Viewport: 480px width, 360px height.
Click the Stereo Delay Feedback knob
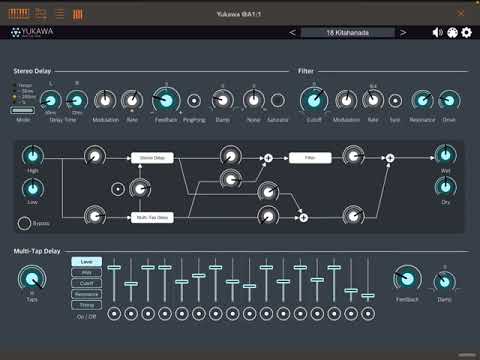coord(166,100)
